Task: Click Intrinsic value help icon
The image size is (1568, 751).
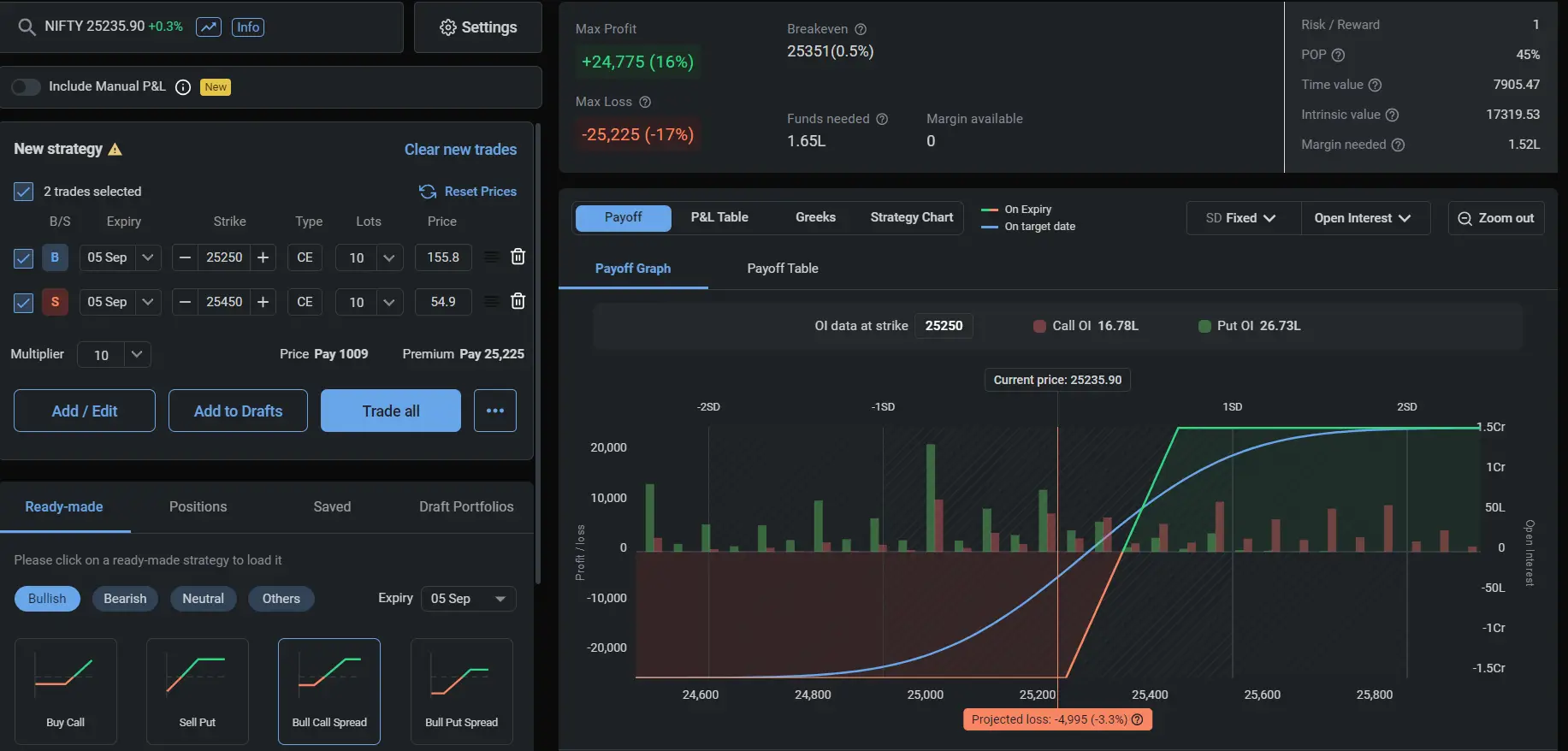Action: (x=1392, y=115)
